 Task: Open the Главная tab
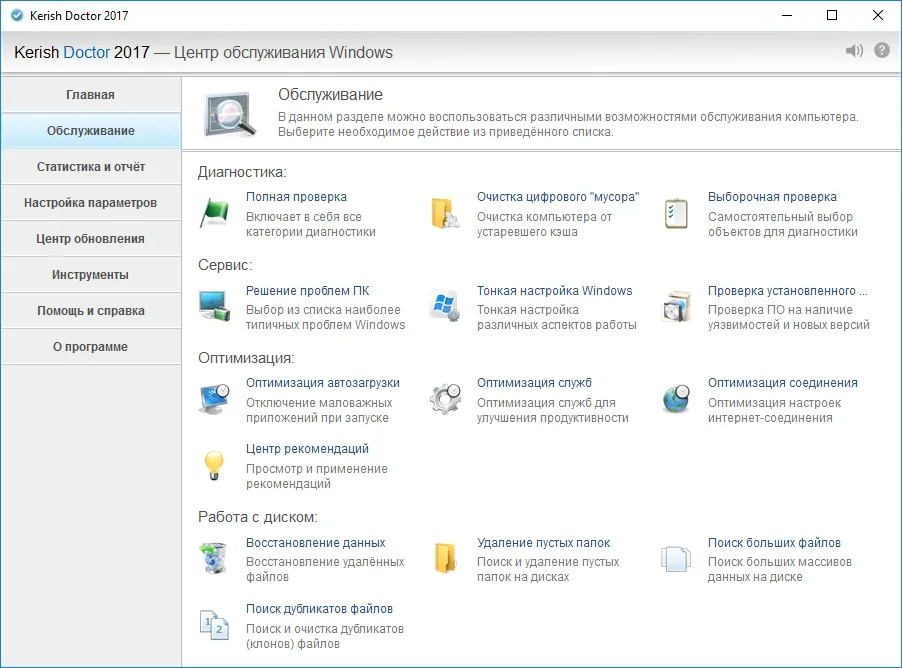click(90, 94)
